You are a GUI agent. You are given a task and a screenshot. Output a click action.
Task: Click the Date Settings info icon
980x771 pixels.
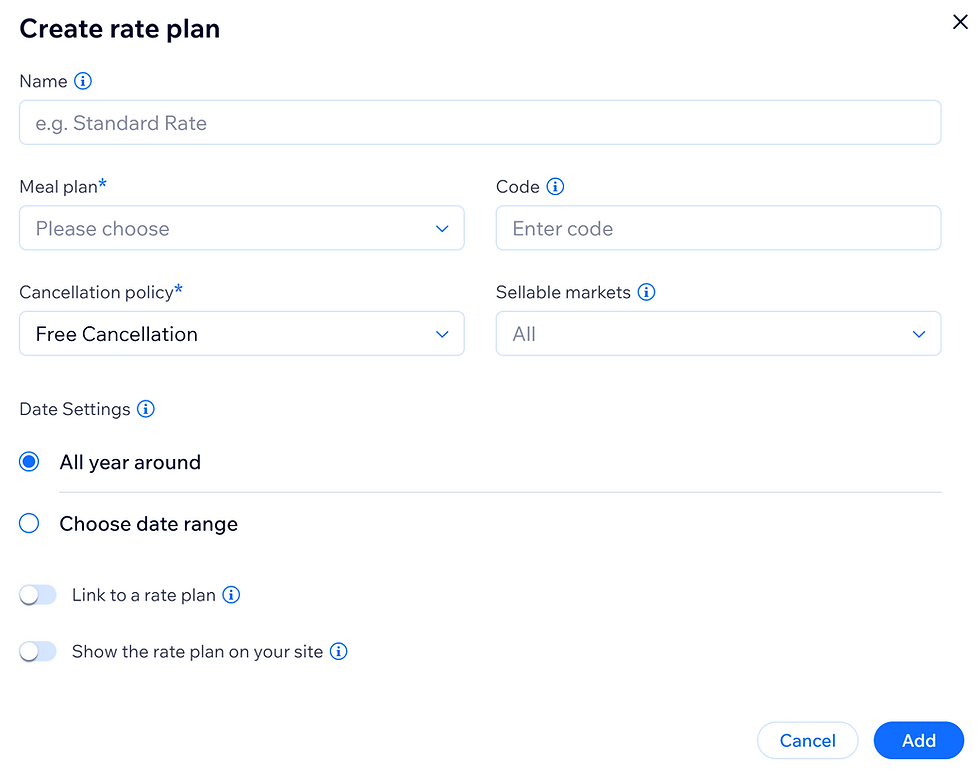click(x=146, y=409)
